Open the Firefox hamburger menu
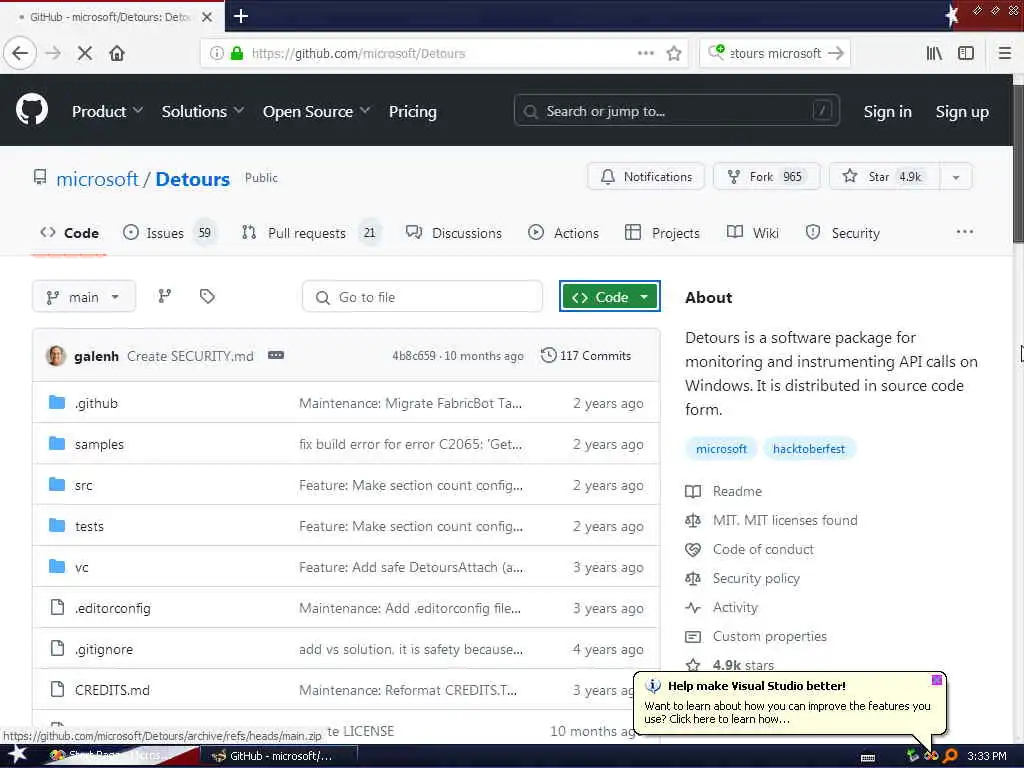The image size is (1024, 768). coord(1004,53)
